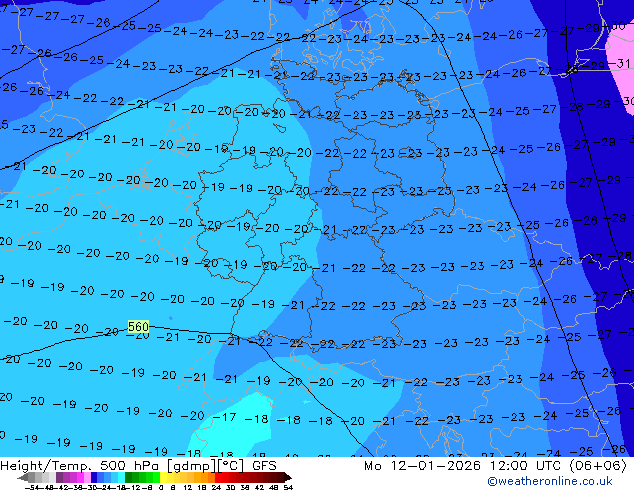Select the bright red 24 segment of the color scale
The width and height of the screenshot is (634, 490).
pyautogui.click(x=218, y=477)
